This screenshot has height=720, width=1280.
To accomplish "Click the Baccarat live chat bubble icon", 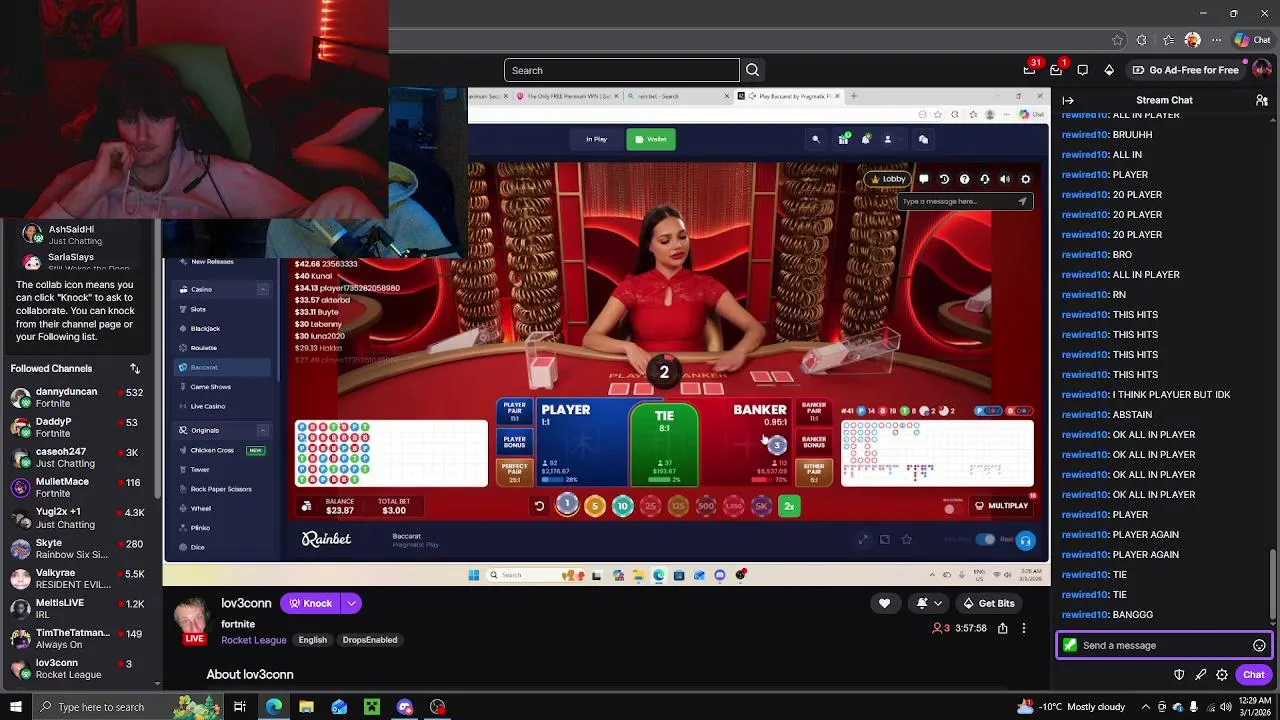I will tap(924, 179).
